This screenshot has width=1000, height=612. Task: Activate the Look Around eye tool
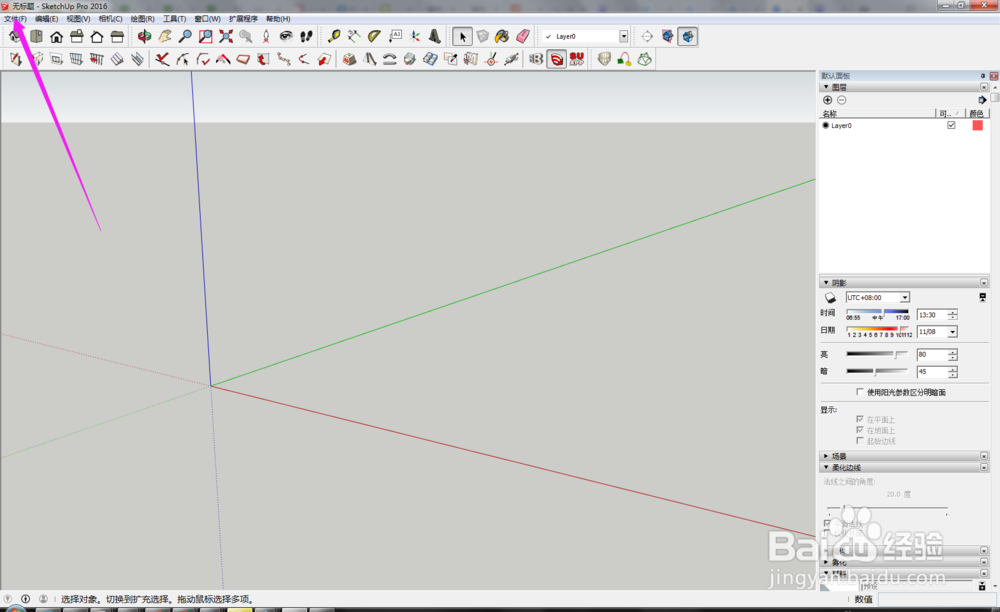[x=286, y=36]
